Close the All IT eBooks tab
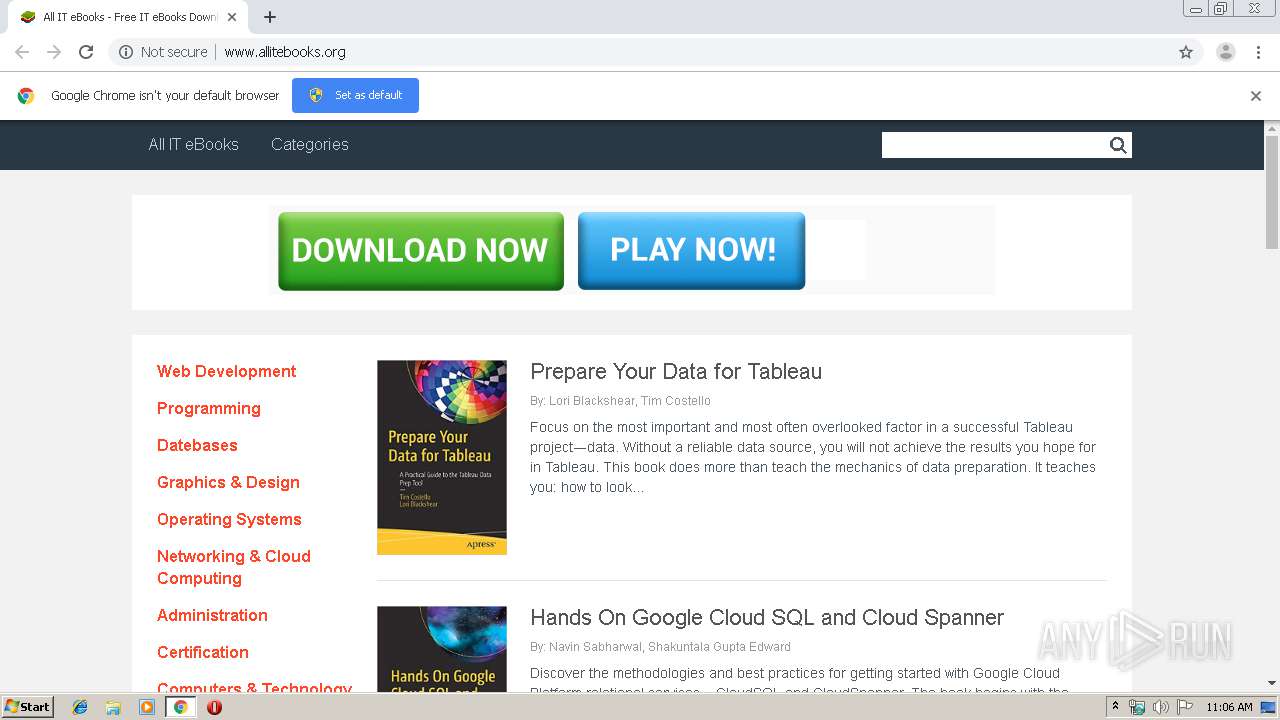Screen dimensions: 1280x720 [x=233, y=17]
